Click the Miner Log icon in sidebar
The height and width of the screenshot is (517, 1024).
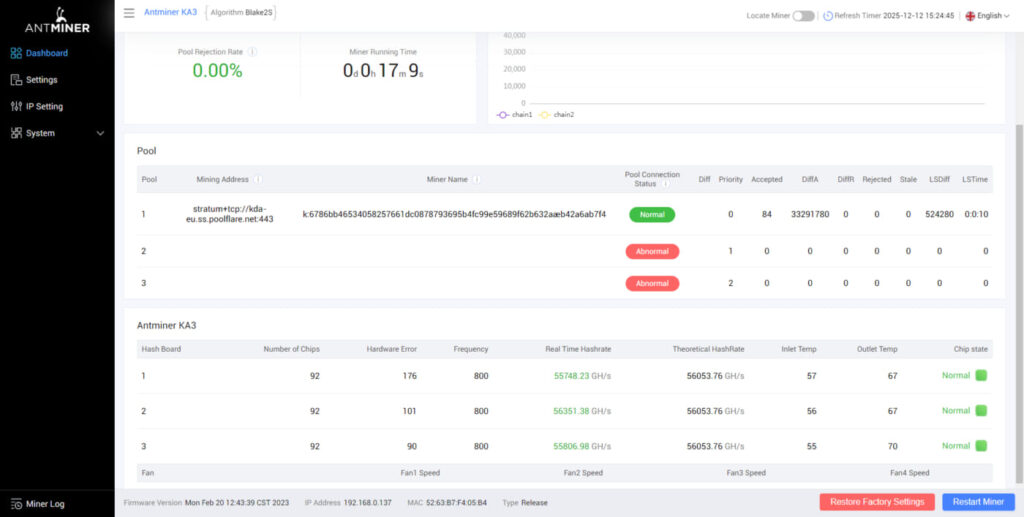16,504
